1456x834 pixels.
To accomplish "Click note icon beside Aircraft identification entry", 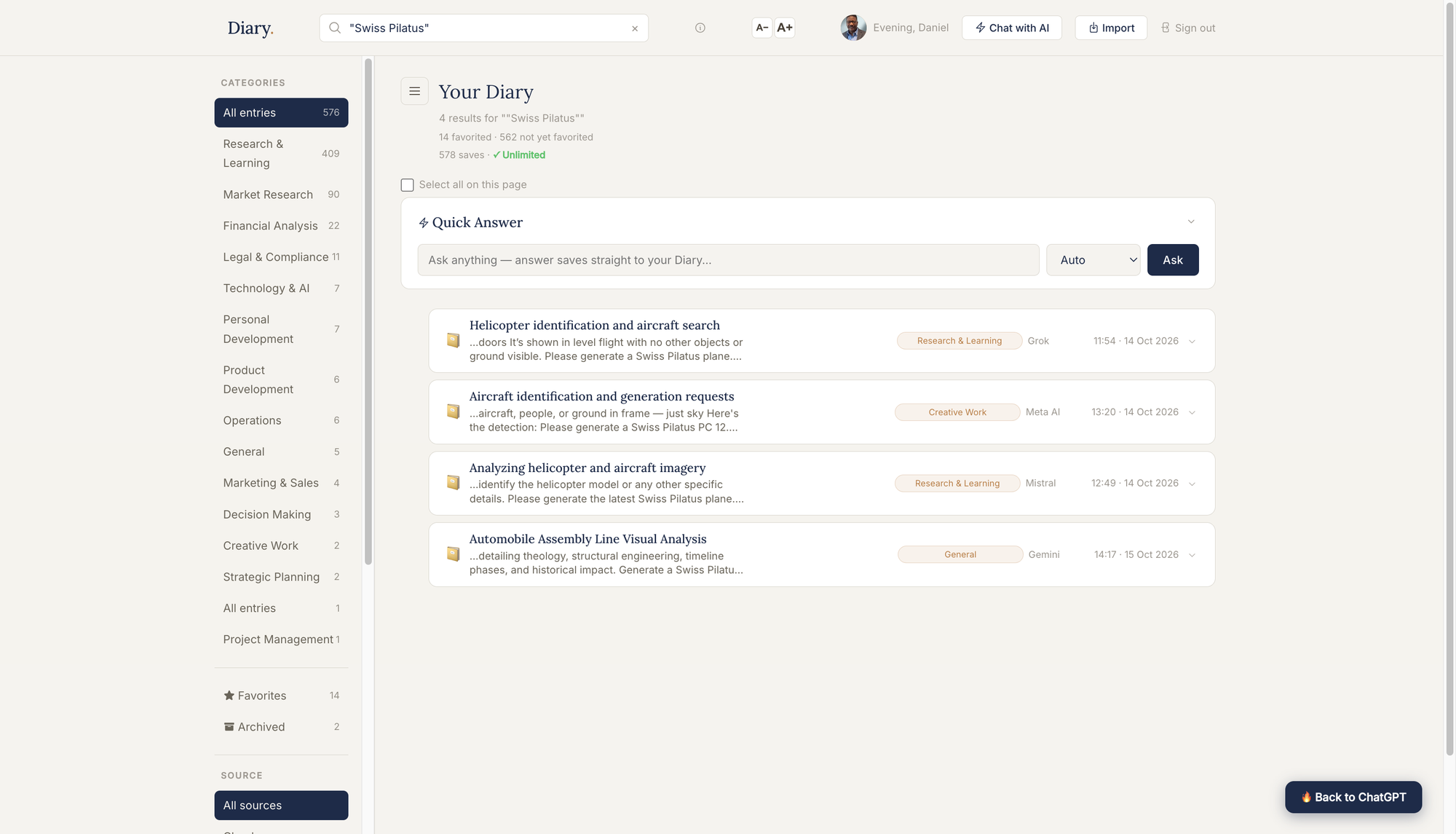I will click(x=453, y=412).
